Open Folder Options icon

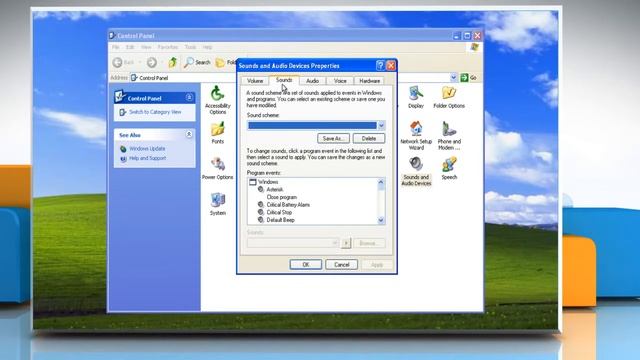(x=449, y=97)
